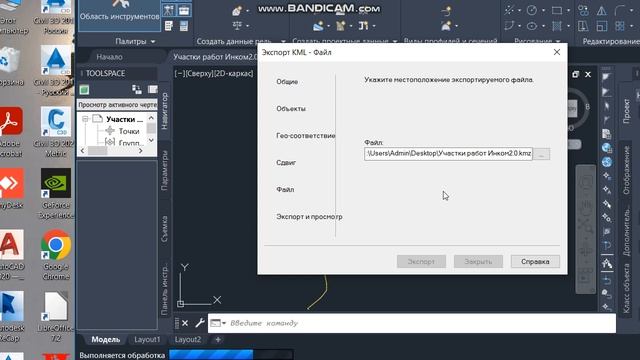Click the ellipse draw tool icon
640x360 pixels.
point(531,27)
